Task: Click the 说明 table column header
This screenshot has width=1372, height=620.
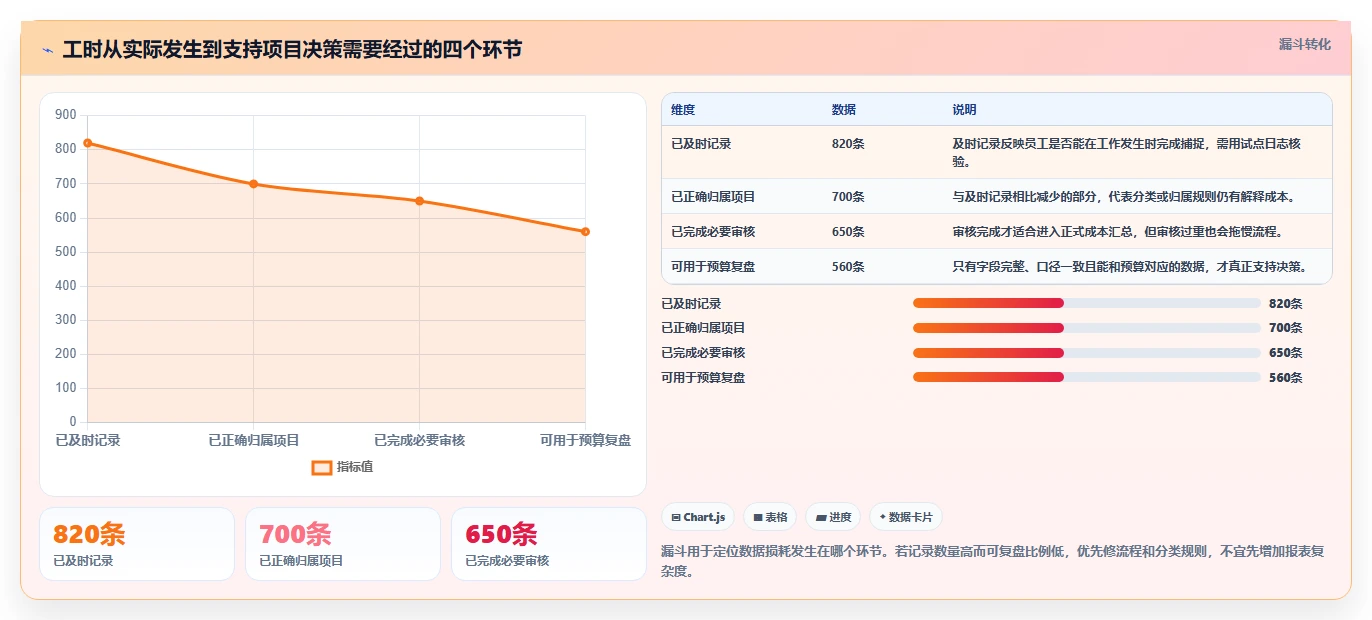Action: [964, 110]
